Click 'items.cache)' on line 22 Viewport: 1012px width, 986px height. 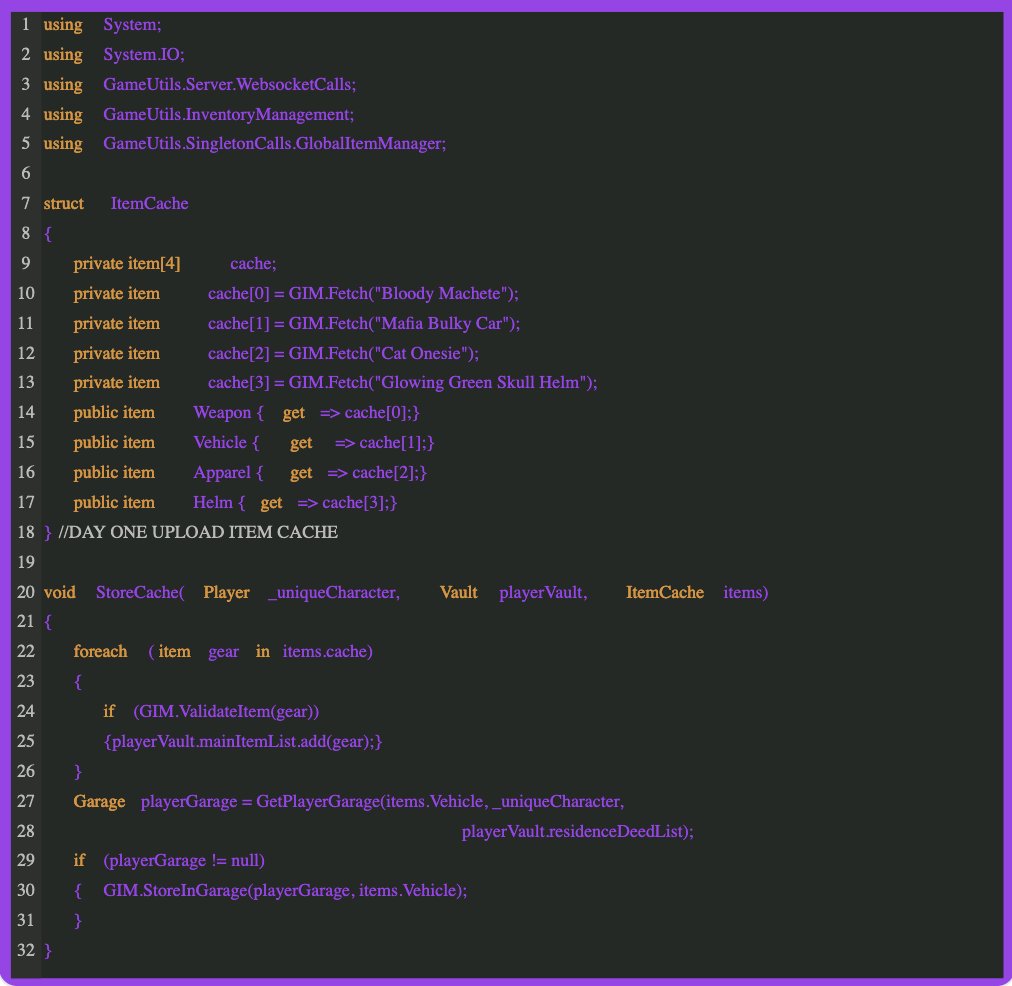pos(328,652)
